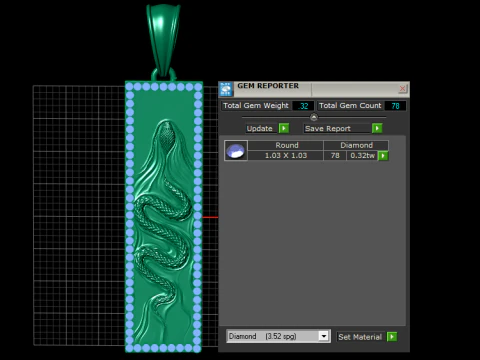Image resolution: width=480 pixels, height=360 pixels.
Task: Click the 0.32tw weight cell
Action: point(362,156)
